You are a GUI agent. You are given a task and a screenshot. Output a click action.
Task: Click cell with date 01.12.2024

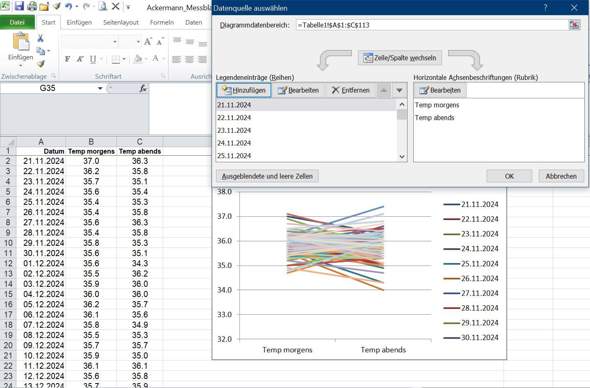point(41,263)
